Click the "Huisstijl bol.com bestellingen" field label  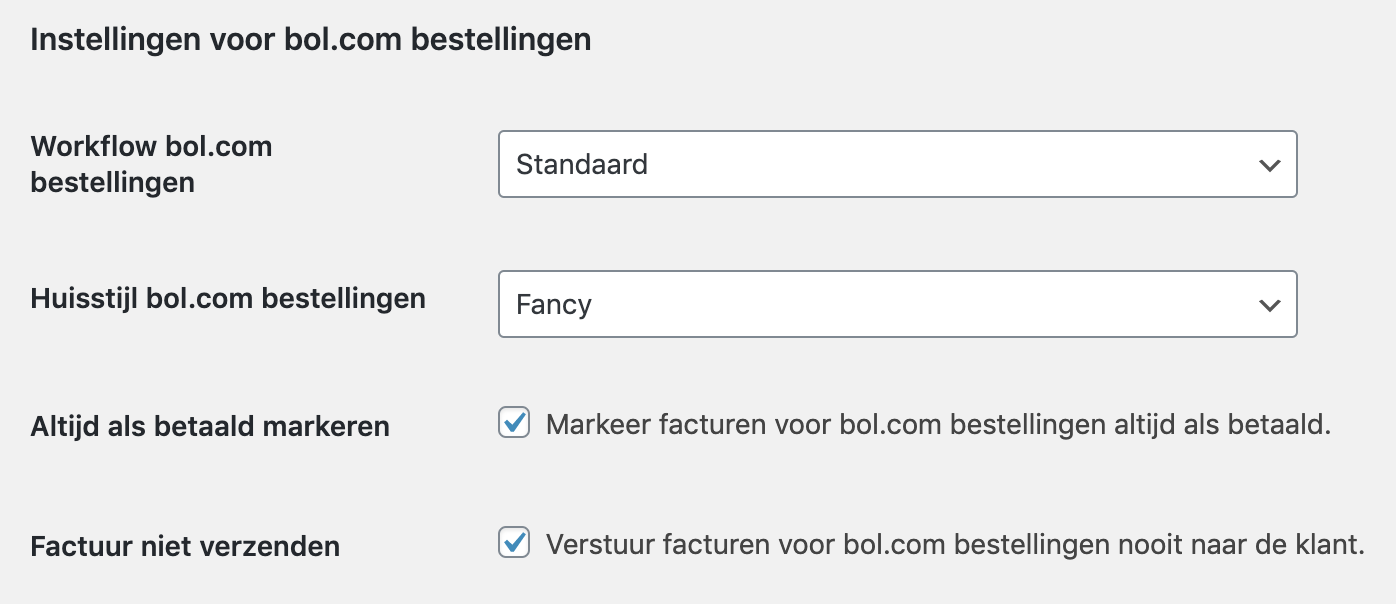[x=228, y=298]
